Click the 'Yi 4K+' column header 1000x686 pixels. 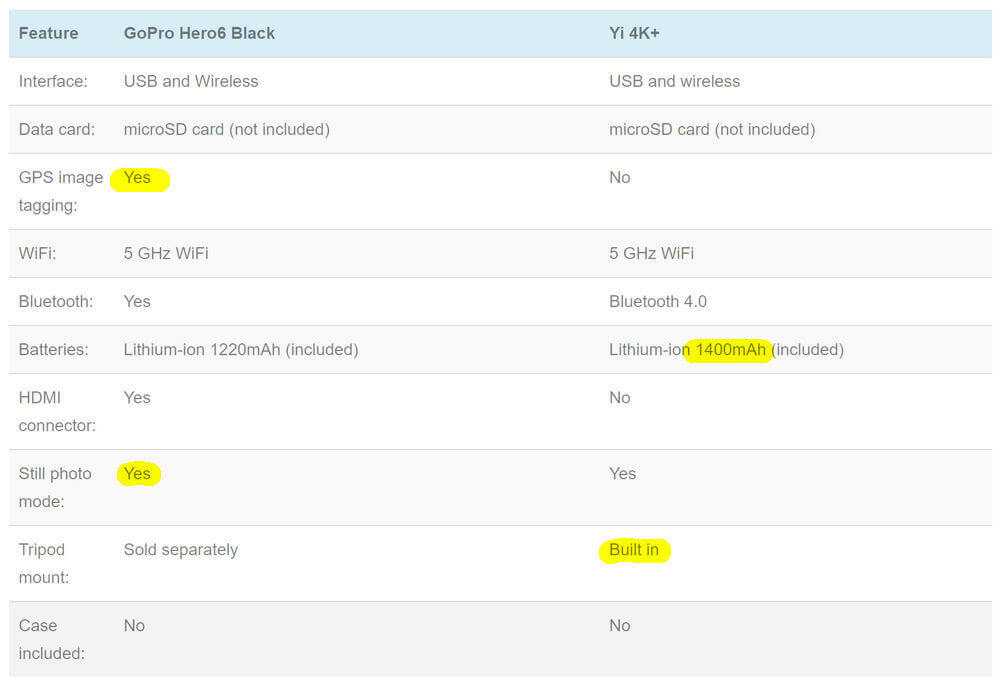[x=634, y=33]
